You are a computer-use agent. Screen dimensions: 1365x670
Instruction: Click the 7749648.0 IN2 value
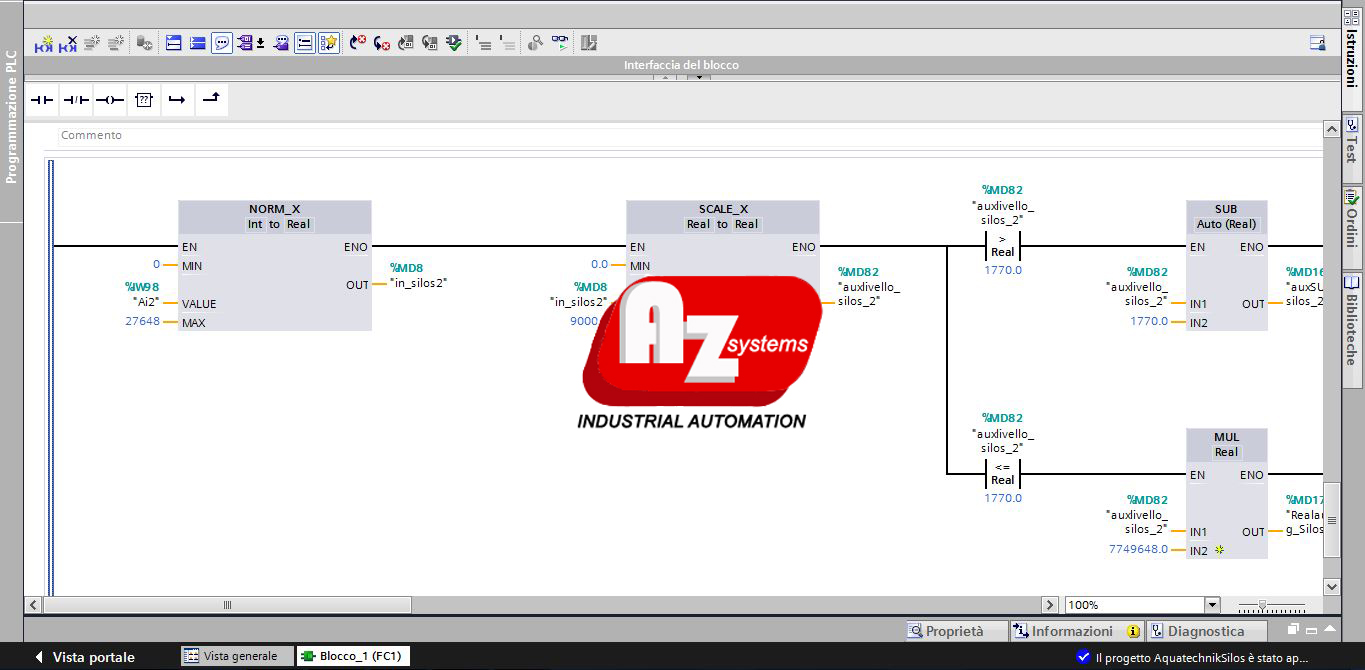(1138, 549)
